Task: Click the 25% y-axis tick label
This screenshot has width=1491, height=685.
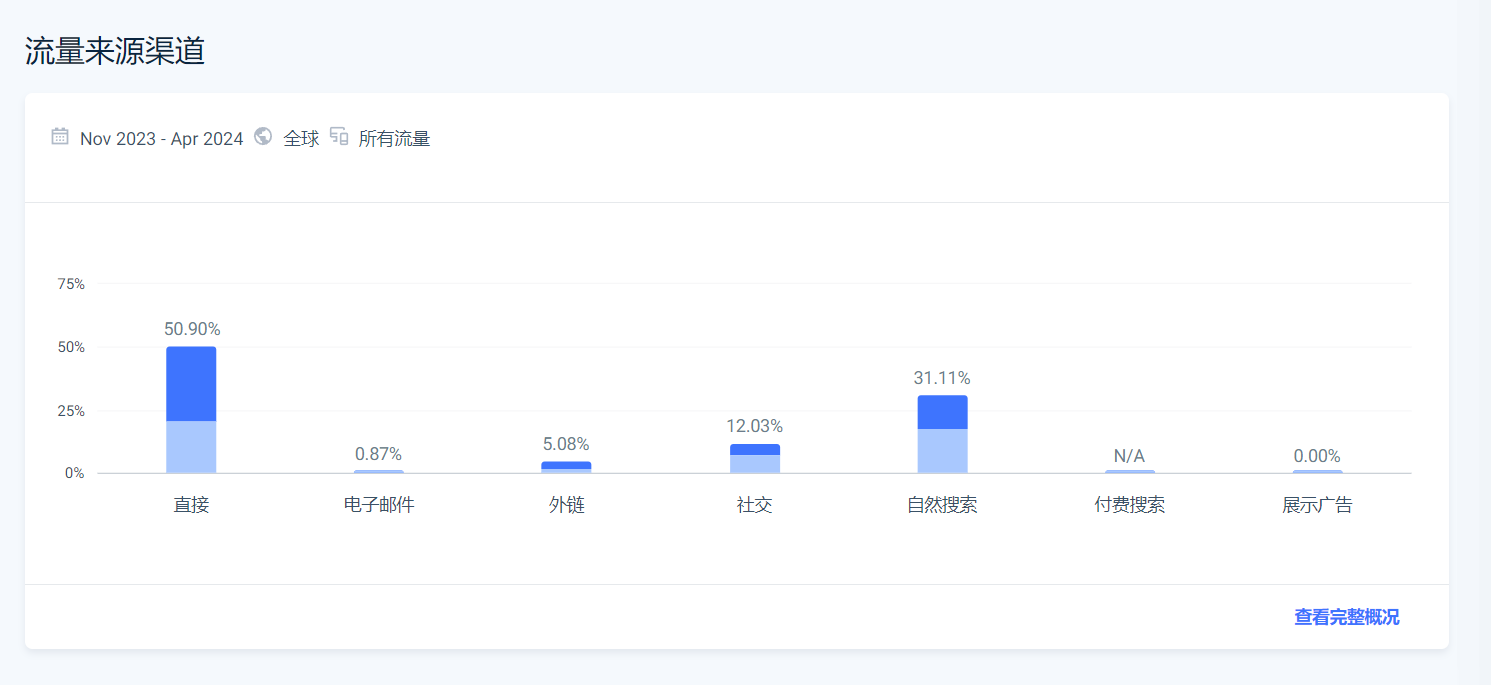Action: (71, 411)
